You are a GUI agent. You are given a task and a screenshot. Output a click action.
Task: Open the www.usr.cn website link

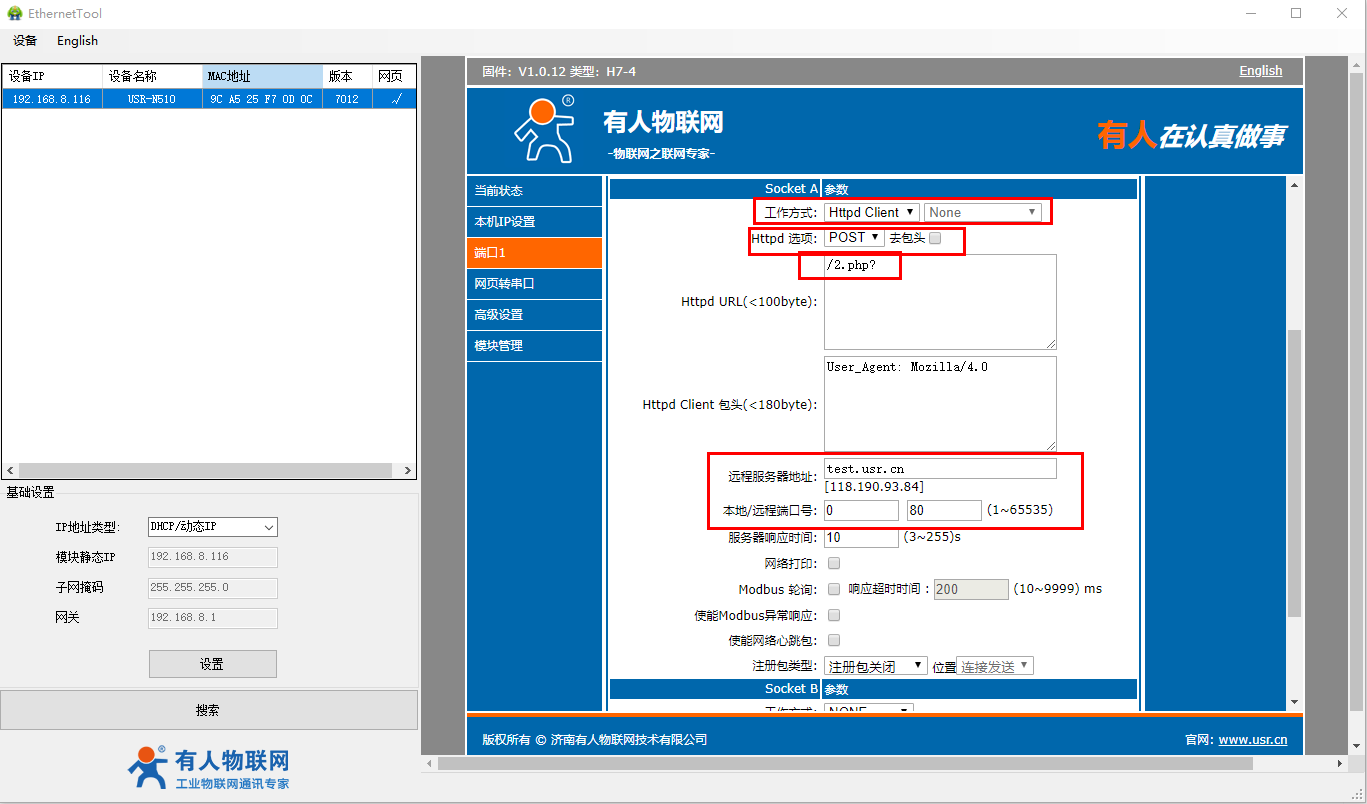pyautogui.click(x=1252, y=740)
